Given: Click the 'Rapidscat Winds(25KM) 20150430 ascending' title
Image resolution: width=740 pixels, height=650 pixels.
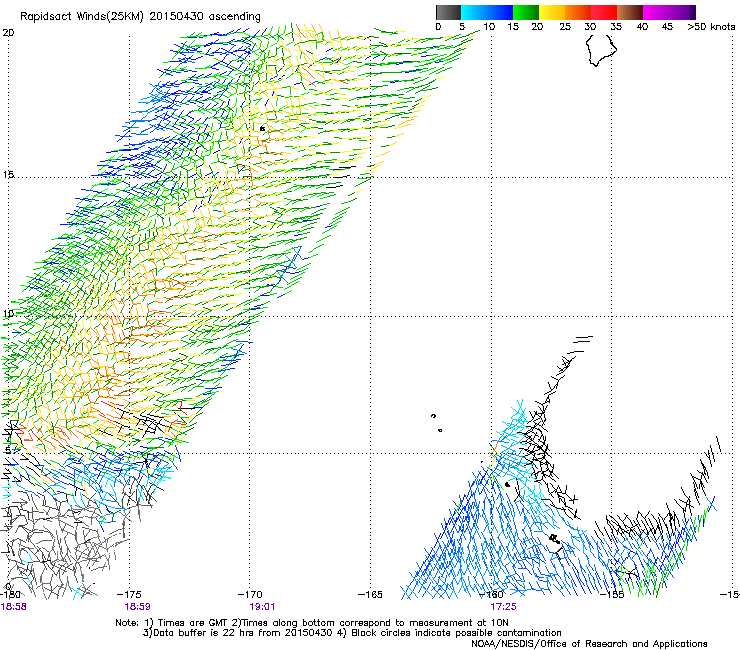Looking at the screenshot, I should point(140,17).
